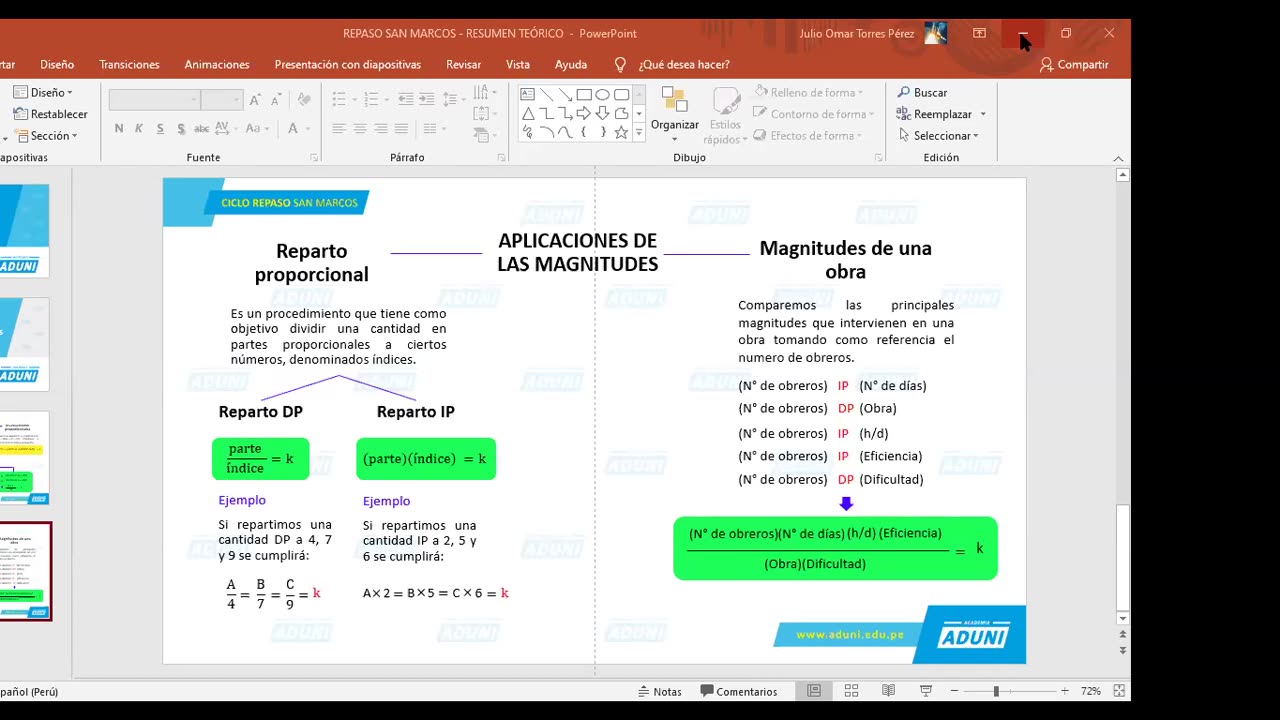Increase list indent level
Screen dimensions: 1280x720
coord(427,100)
